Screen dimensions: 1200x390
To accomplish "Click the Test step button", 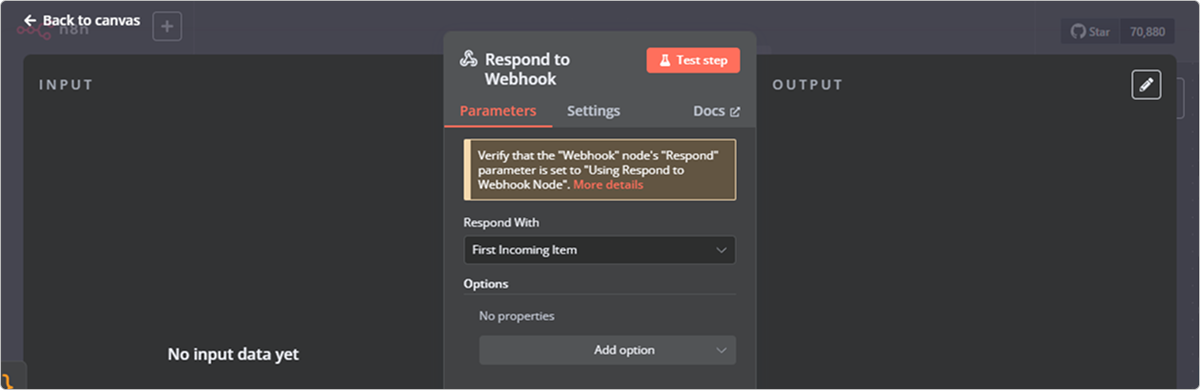I will pyautogui.click(x=693, y=60).
